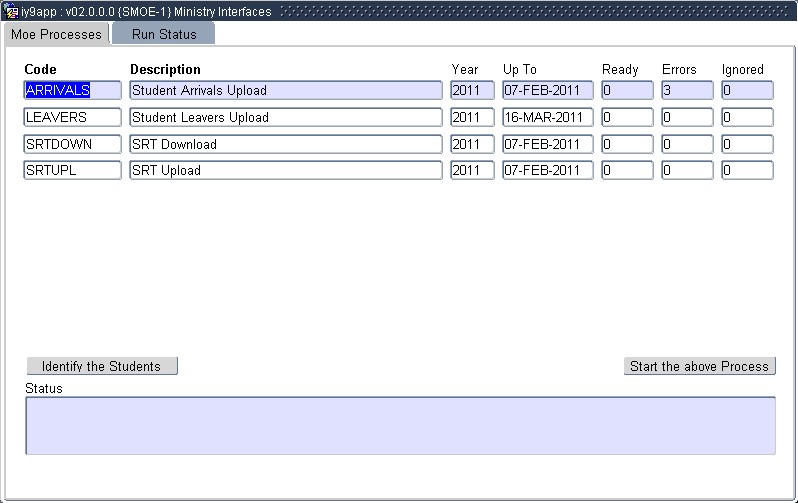
Task: Click the Ready field of SRTDOWN row
Action: tap(627, 144)
